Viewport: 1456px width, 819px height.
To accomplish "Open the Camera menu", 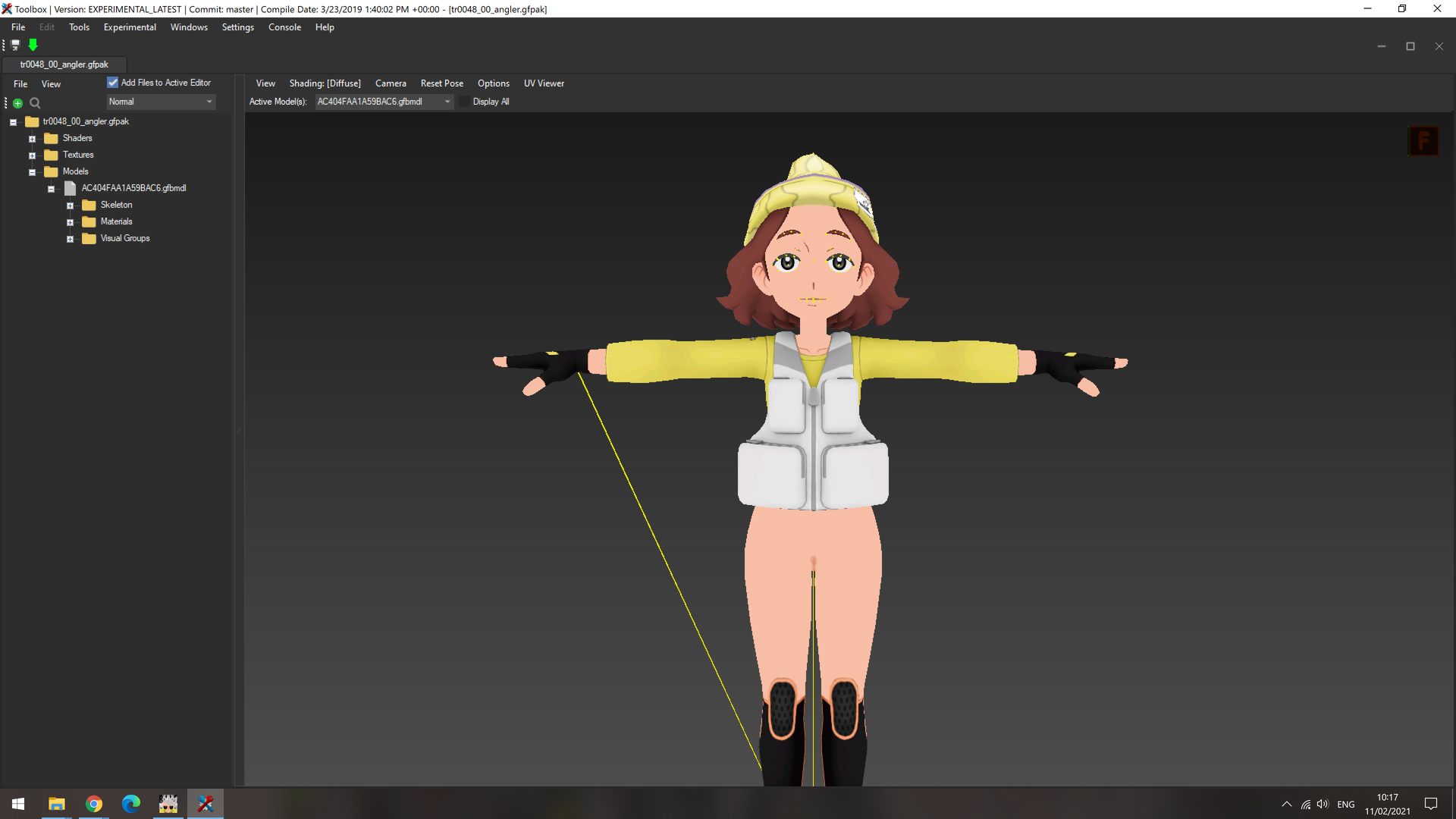I will tap(391, 83).
